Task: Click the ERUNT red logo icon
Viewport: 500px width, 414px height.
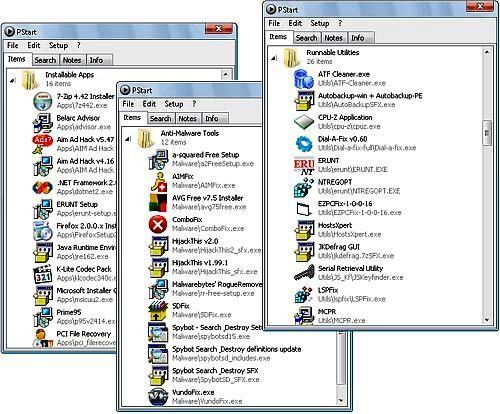Action: (304, 166)
